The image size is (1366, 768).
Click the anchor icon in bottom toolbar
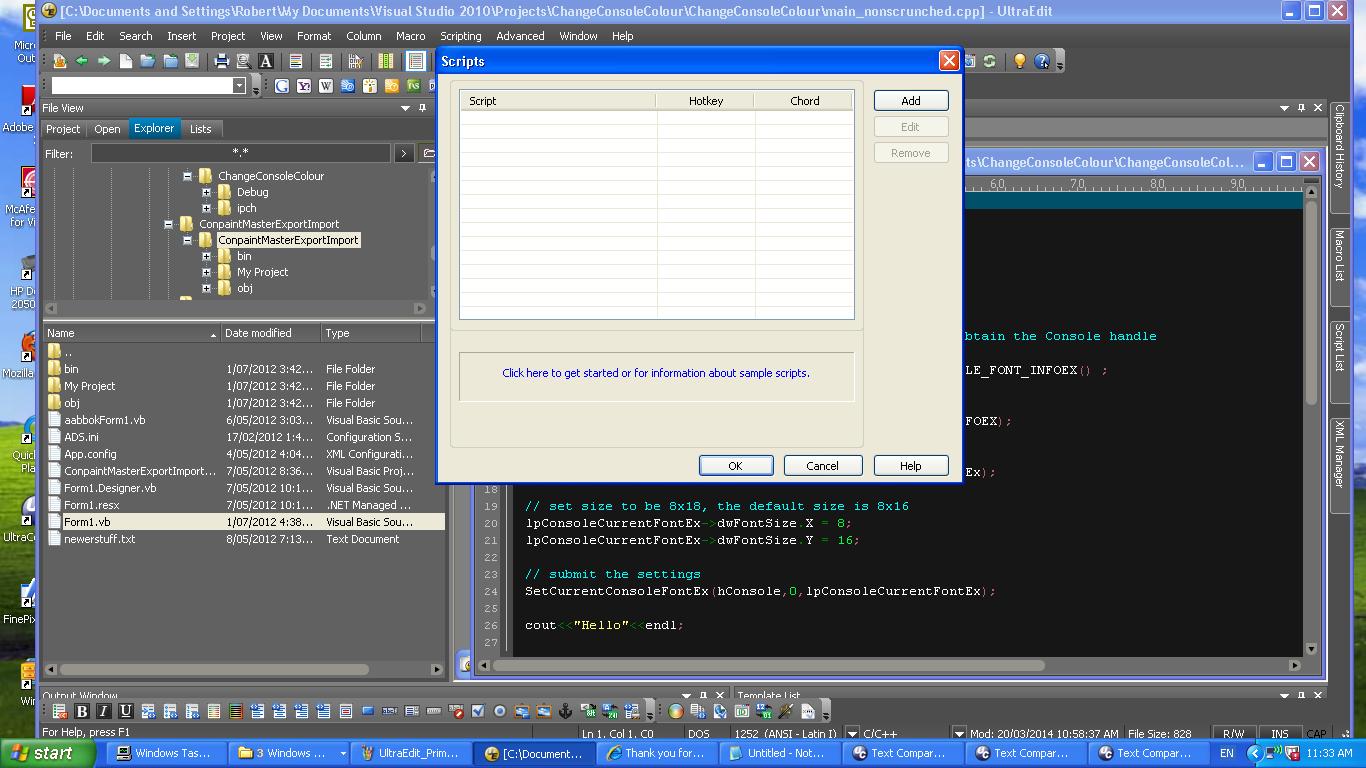(565, 711)
